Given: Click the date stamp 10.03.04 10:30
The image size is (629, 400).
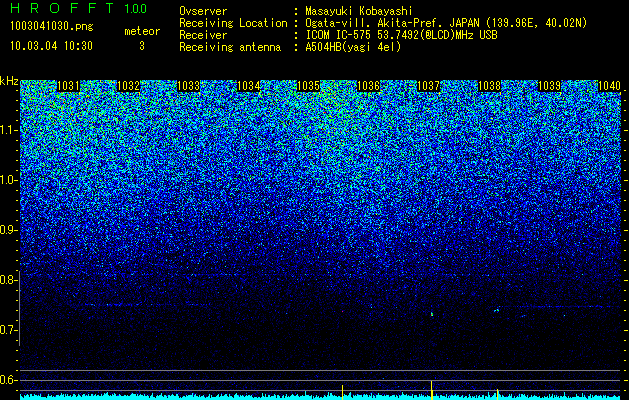Looking at the screenshot, I should click(x=51, y=46).
